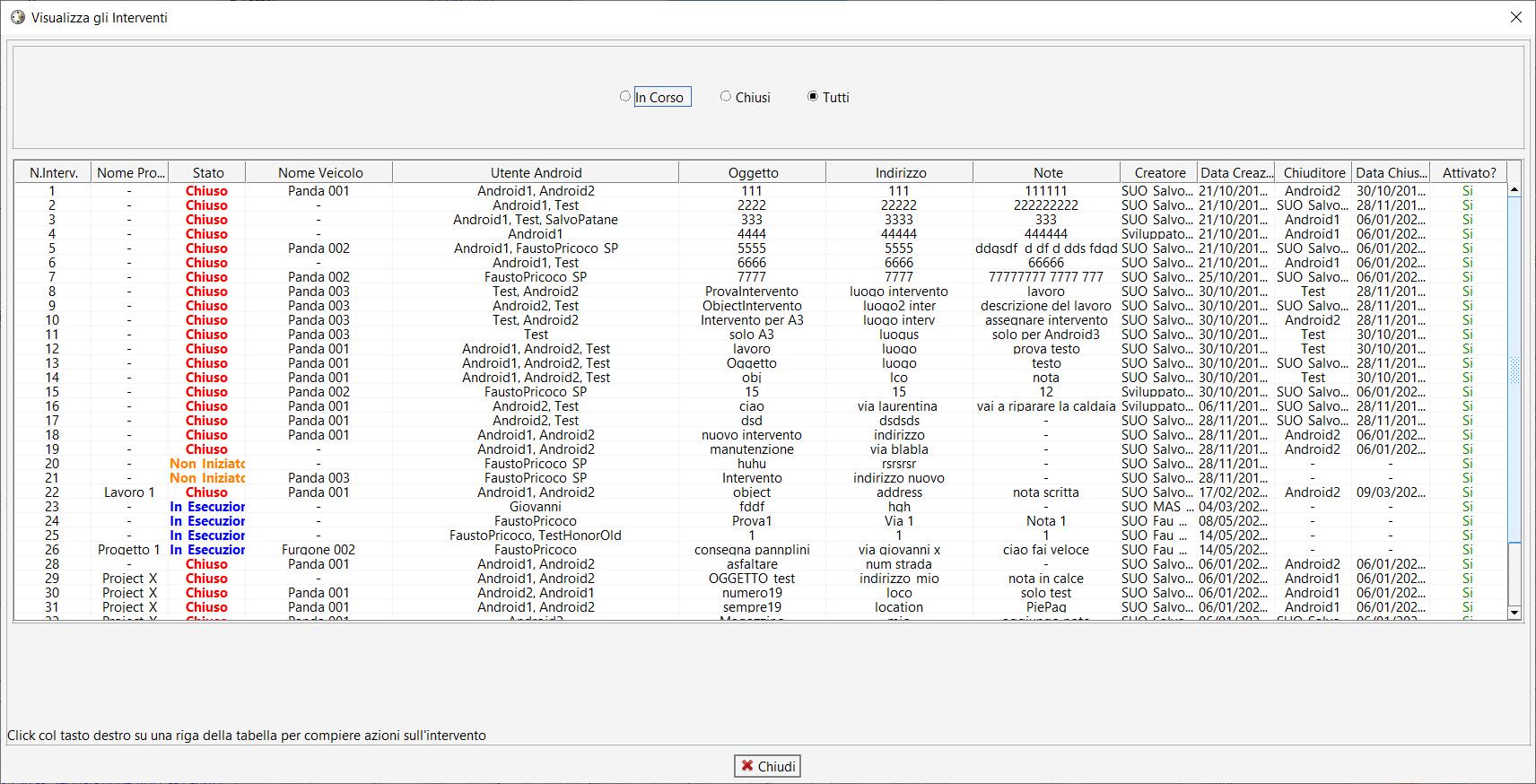This screenshot has height=784, width=1536.
Task: Select the row with Oggetto 'ProvaIntervento'
Action: pos(761,292)
